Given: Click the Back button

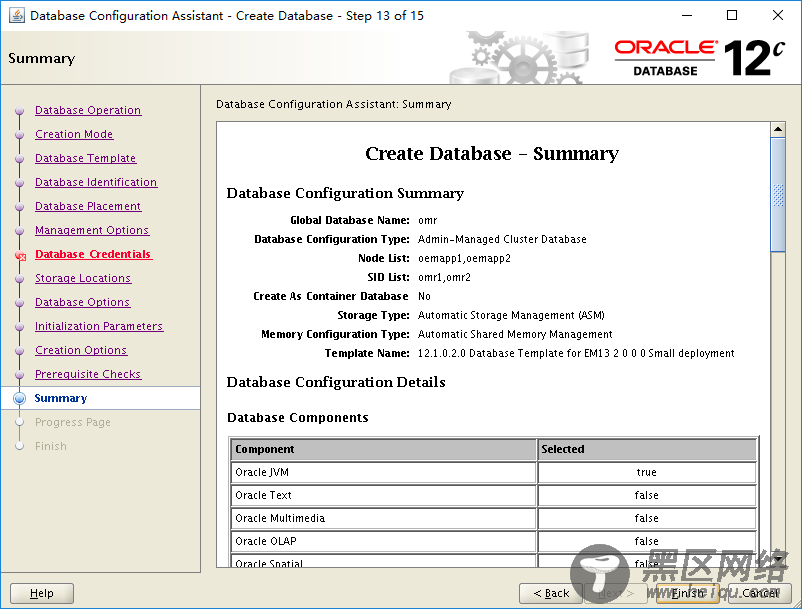Looking at the screenshot, I should [551, 593].
